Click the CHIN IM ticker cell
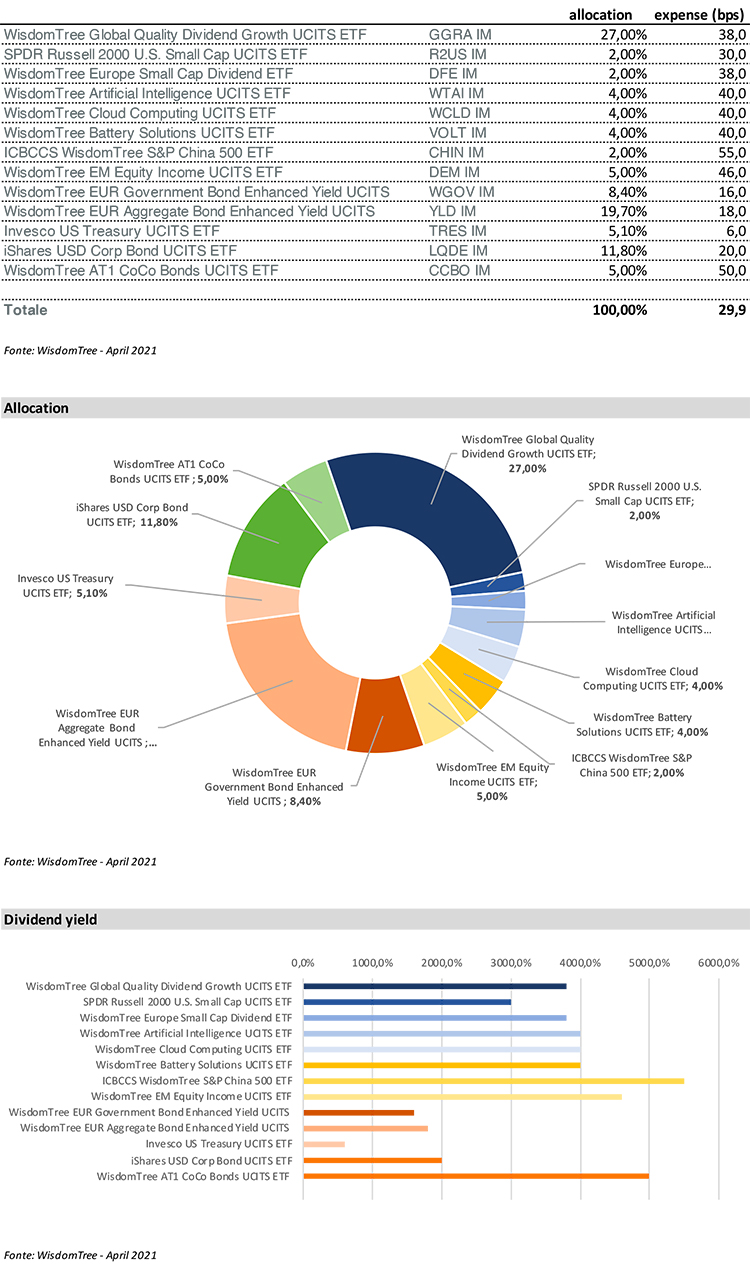 pyautogui.click(x=456, y=153)
